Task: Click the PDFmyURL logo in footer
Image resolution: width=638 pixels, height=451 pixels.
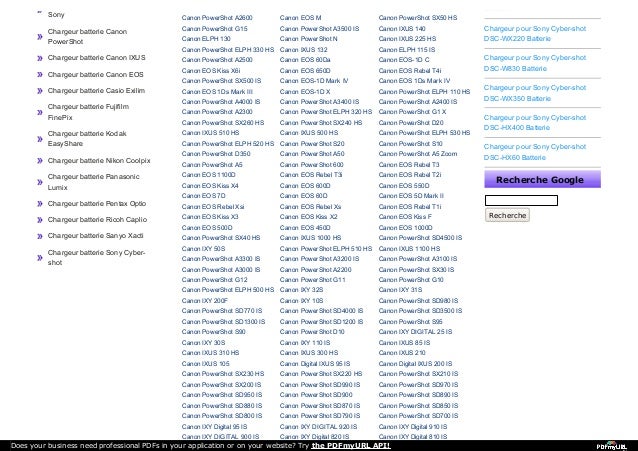Action: click(x=612, y=446)
